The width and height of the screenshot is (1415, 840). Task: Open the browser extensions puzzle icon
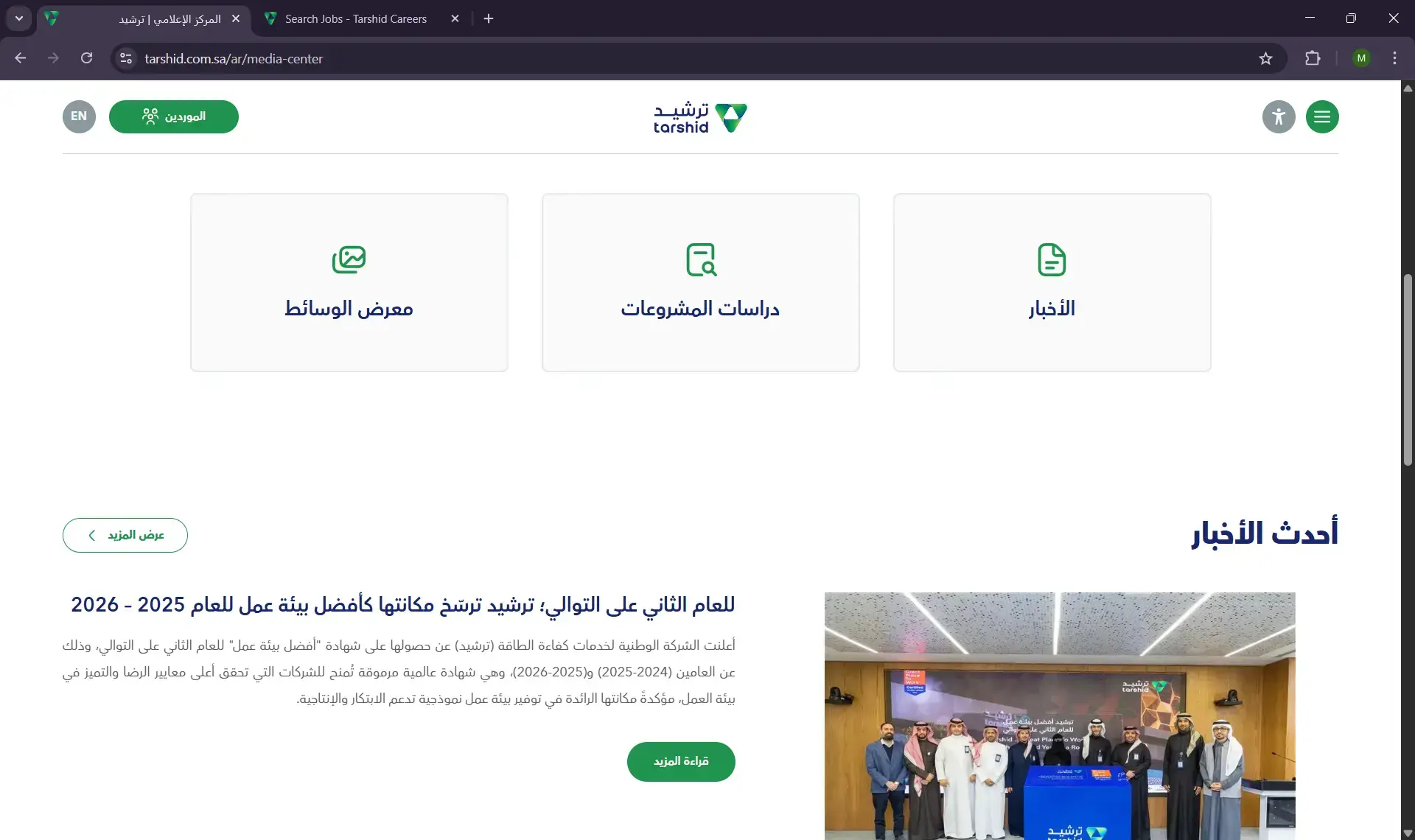(1313, 58)
